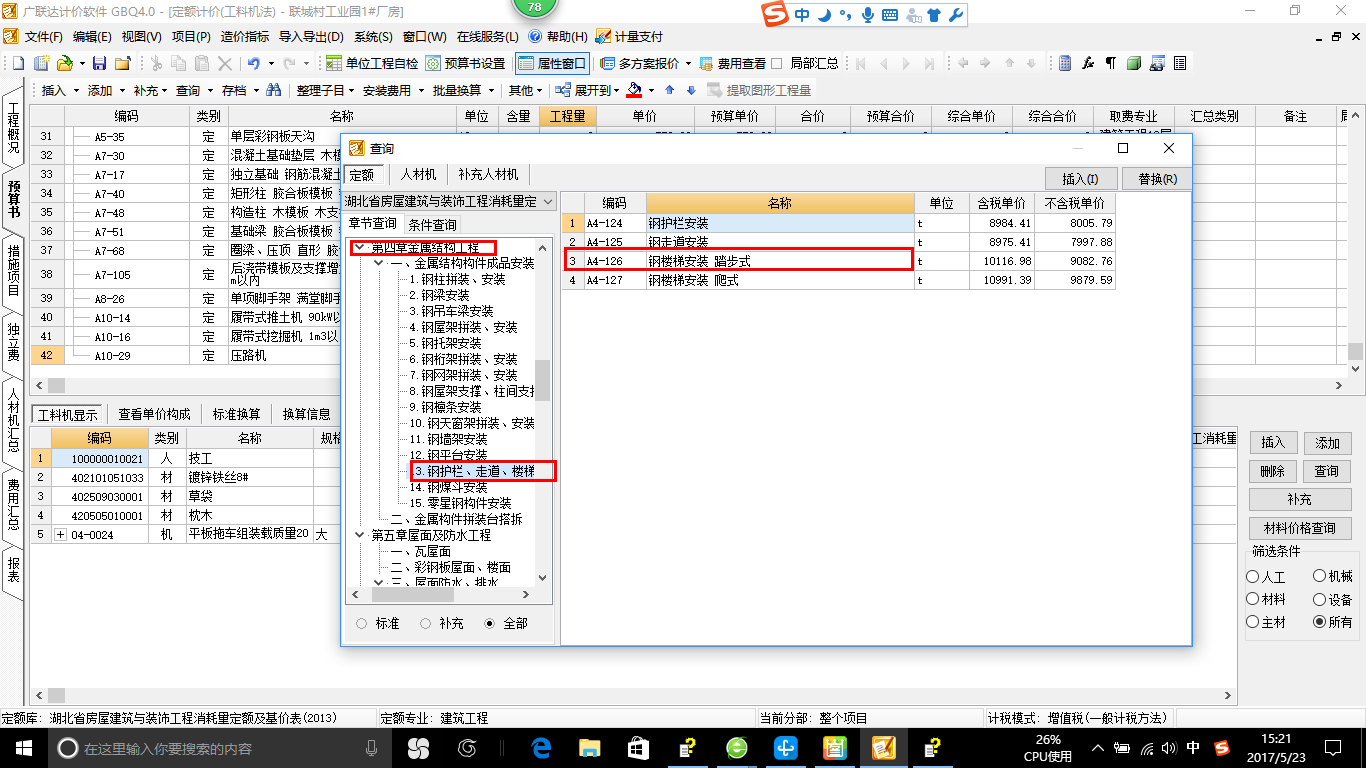The width and height of the screenshot is (1366, 768).
Task: Click the undo arrow icon
Action: click(254, 63)
